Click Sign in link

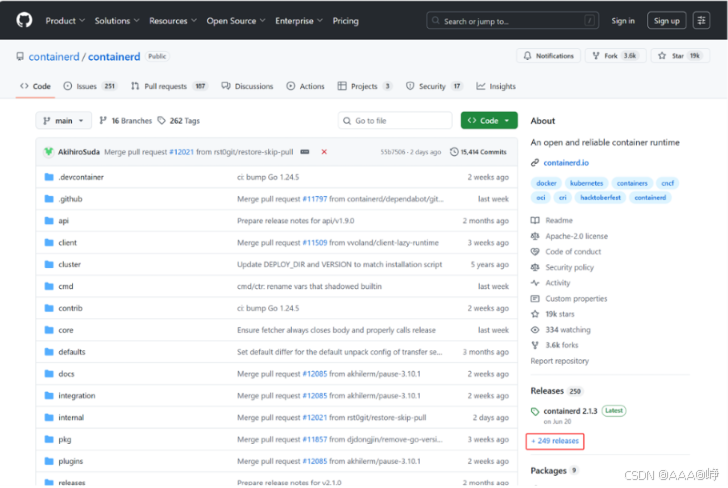(623, 21)
